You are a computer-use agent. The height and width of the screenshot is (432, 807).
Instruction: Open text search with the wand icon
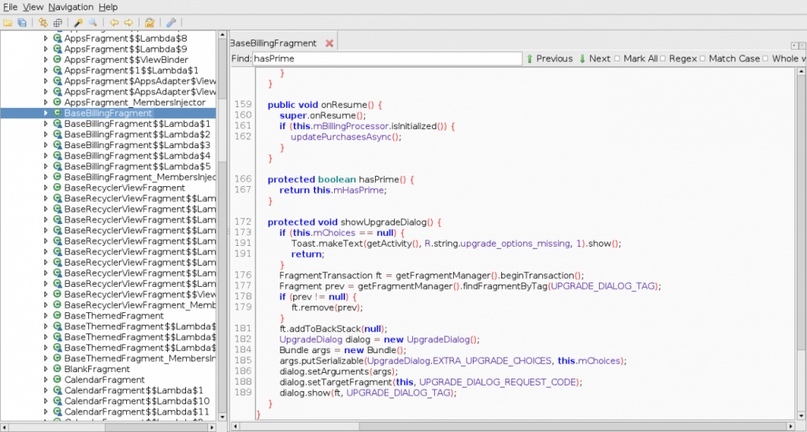78,22
